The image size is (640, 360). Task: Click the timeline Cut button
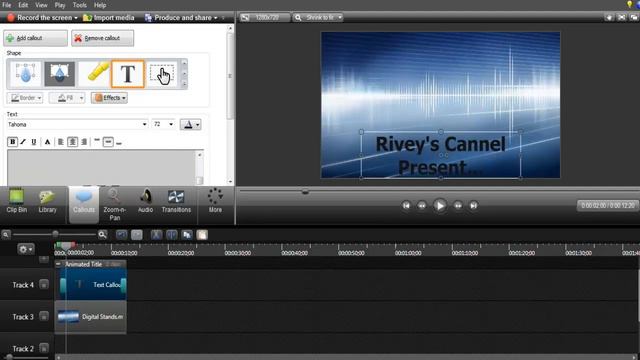[156, 235]
